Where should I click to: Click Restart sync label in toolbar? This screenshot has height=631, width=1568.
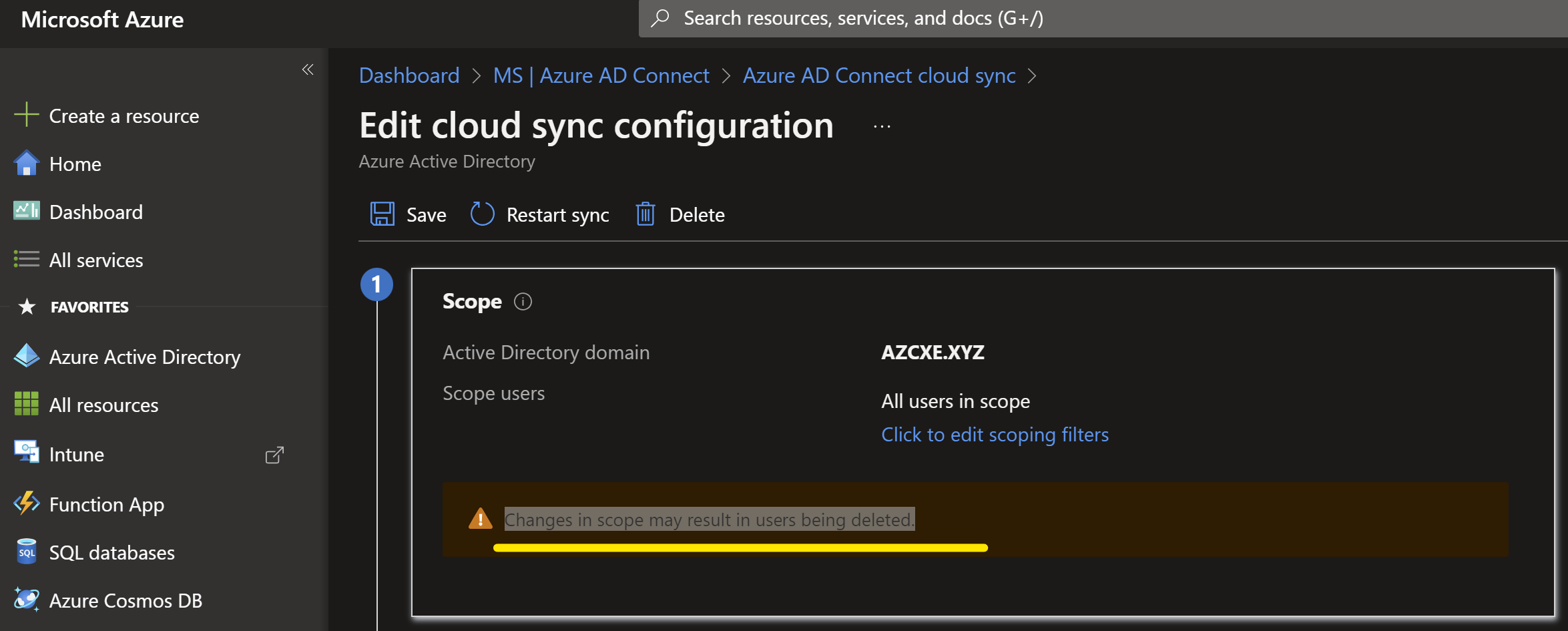click(558, 215)
